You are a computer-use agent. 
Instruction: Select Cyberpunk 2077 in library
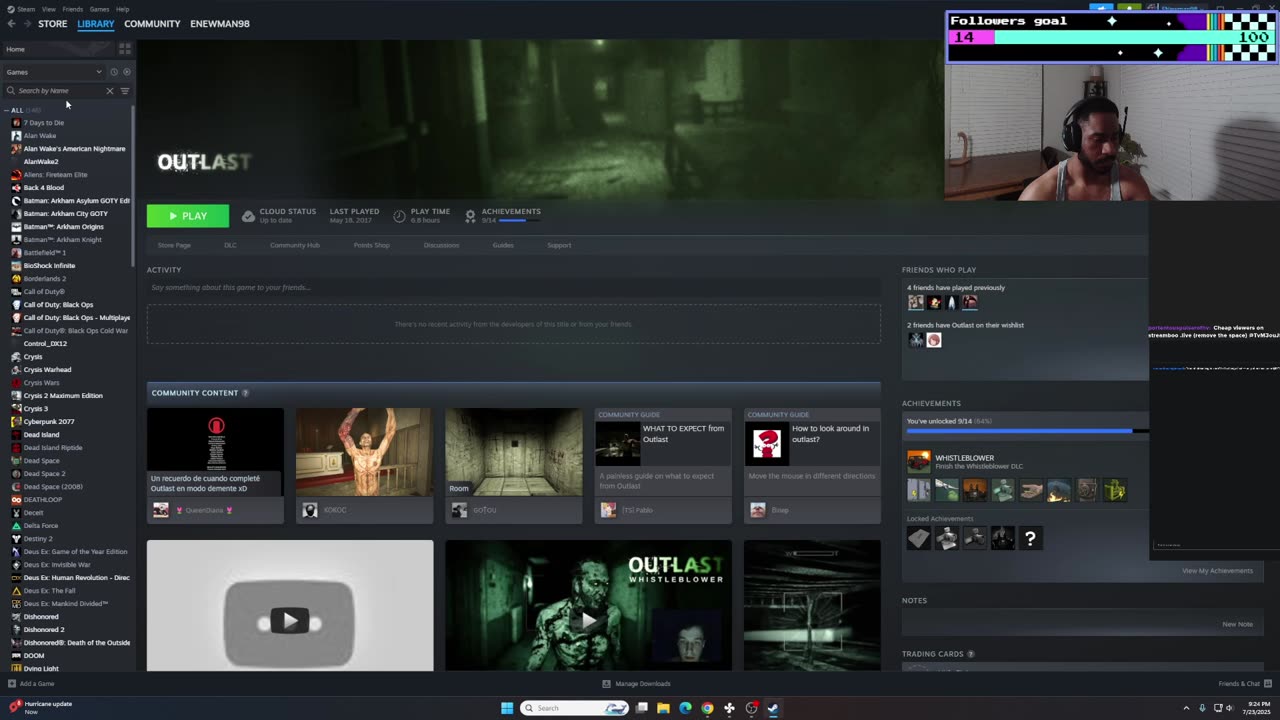click(49, 422)
